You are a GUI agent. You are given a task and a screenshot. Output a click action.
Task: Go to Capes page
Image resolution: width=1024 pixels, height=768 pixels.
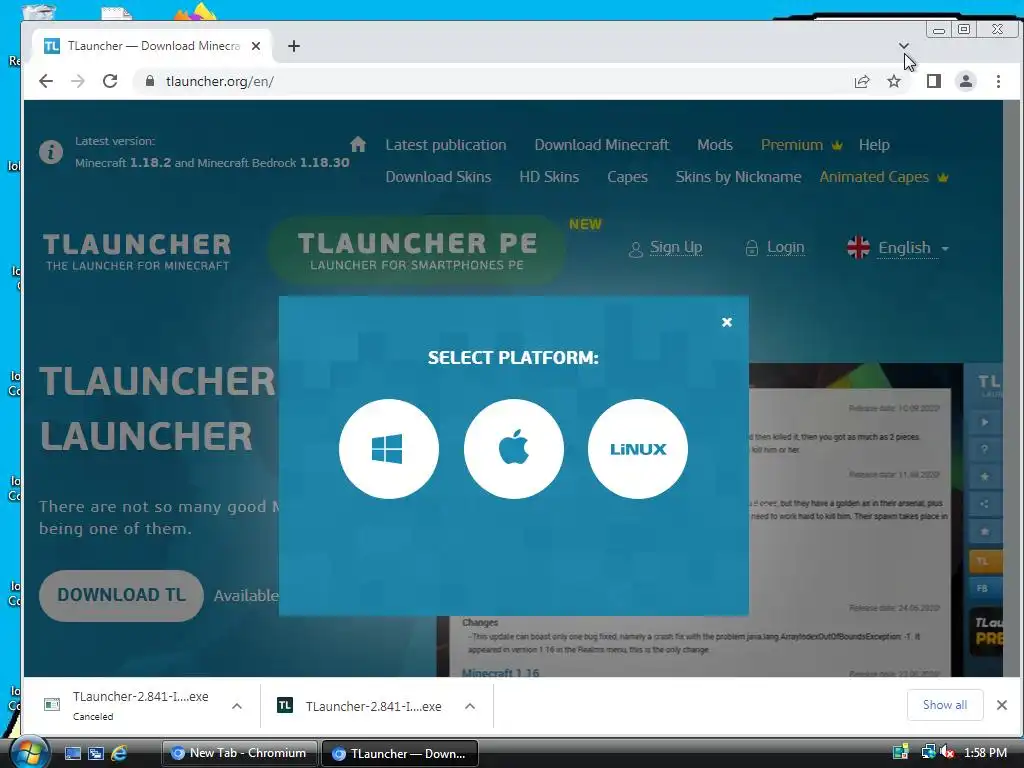(x=627, y=177)
